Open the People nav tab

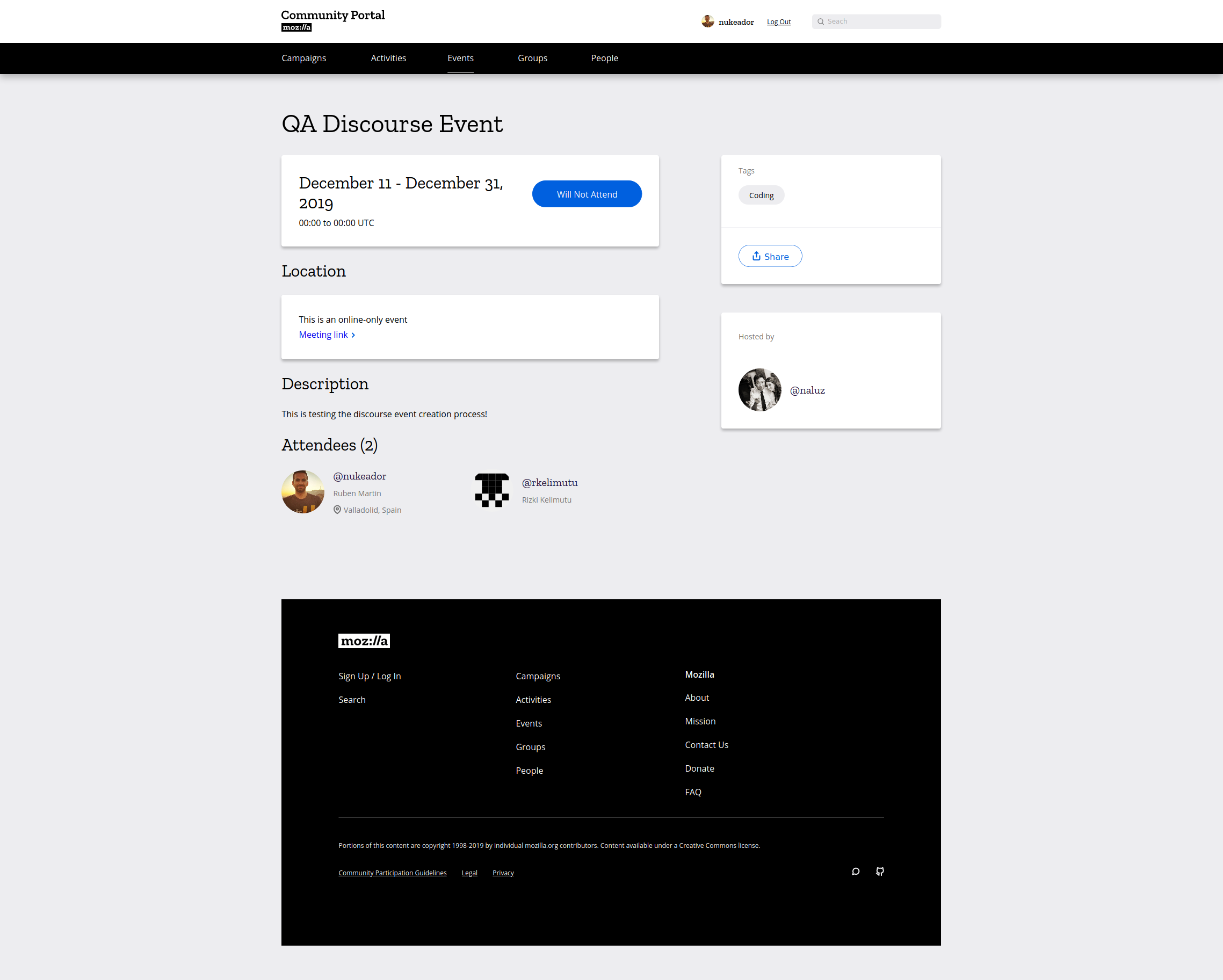tap(604, 58)
